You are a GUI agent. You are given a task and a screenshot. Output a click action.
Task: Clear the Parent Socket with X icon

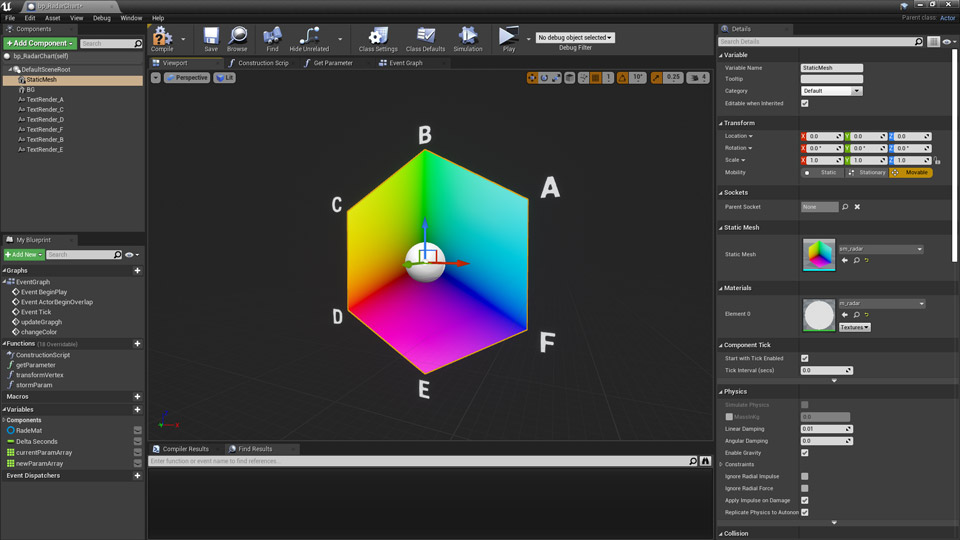(857, 207)
